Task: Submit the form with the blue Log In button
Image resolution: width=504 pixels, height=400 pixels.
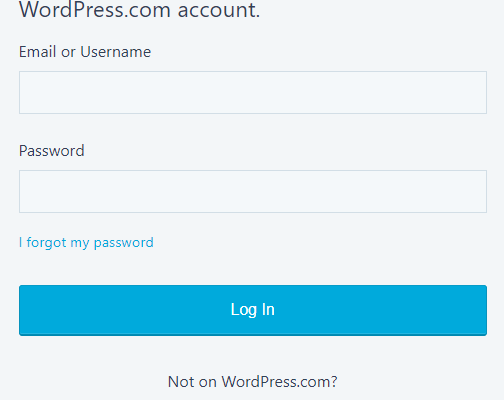Action: tap(253, 310)
